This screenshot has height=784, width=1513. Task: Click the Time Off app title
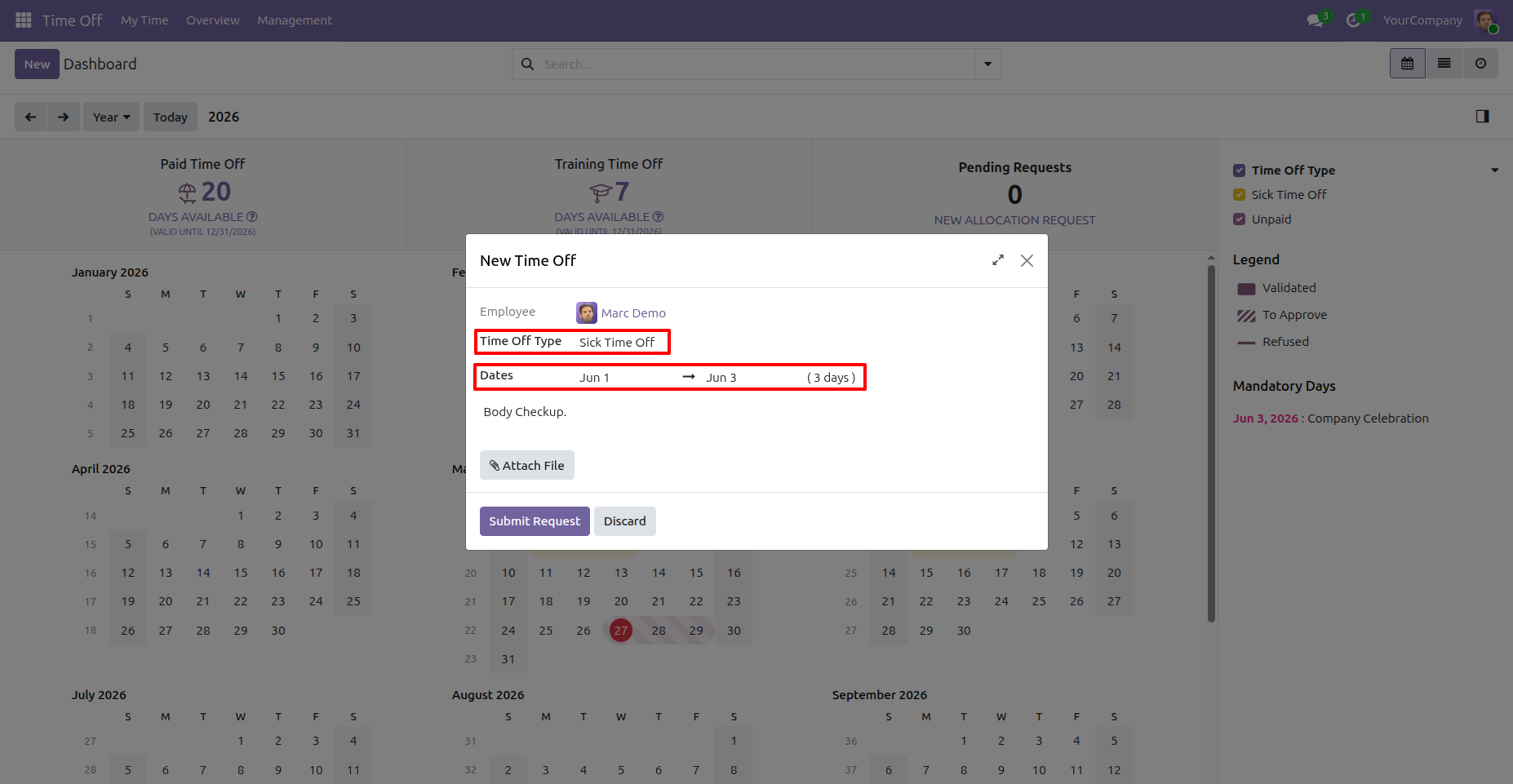[x=72, y=20]
